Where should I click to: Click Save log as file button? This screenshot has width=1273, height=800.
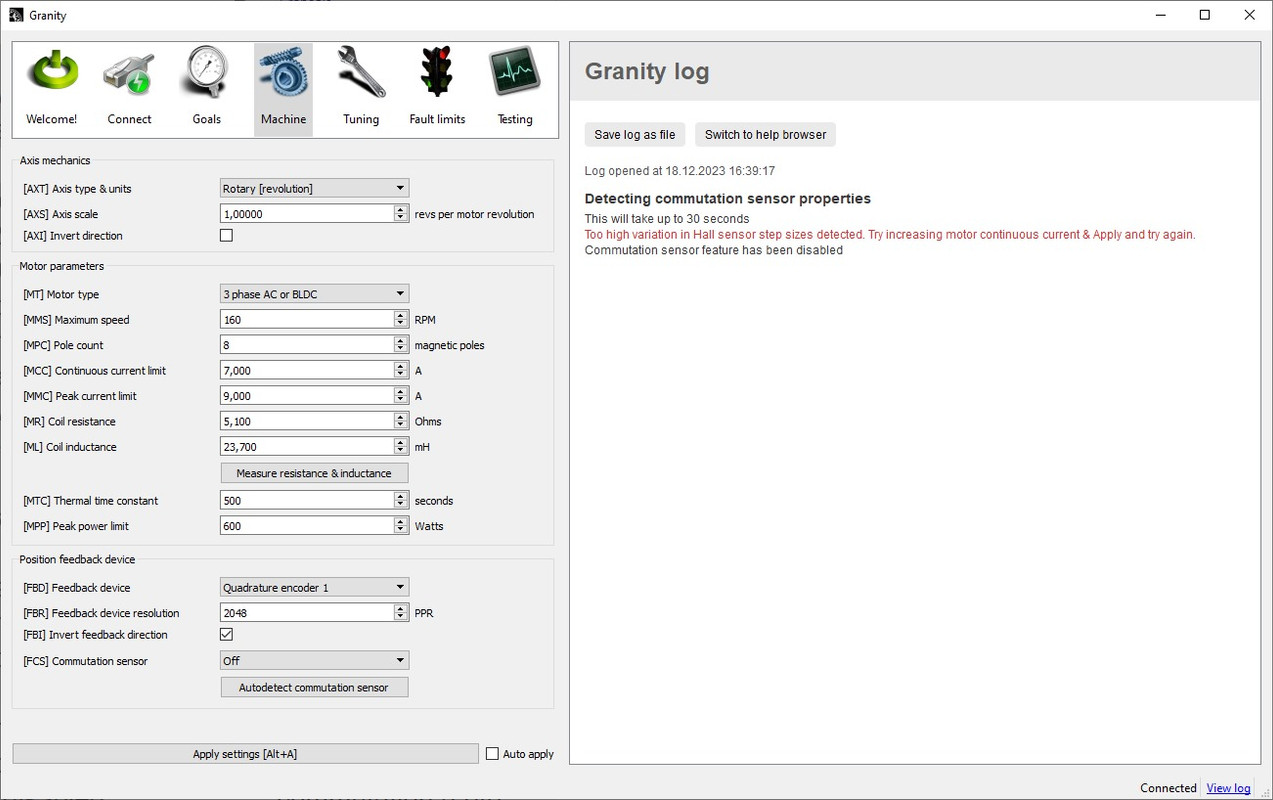click(635, 135)
